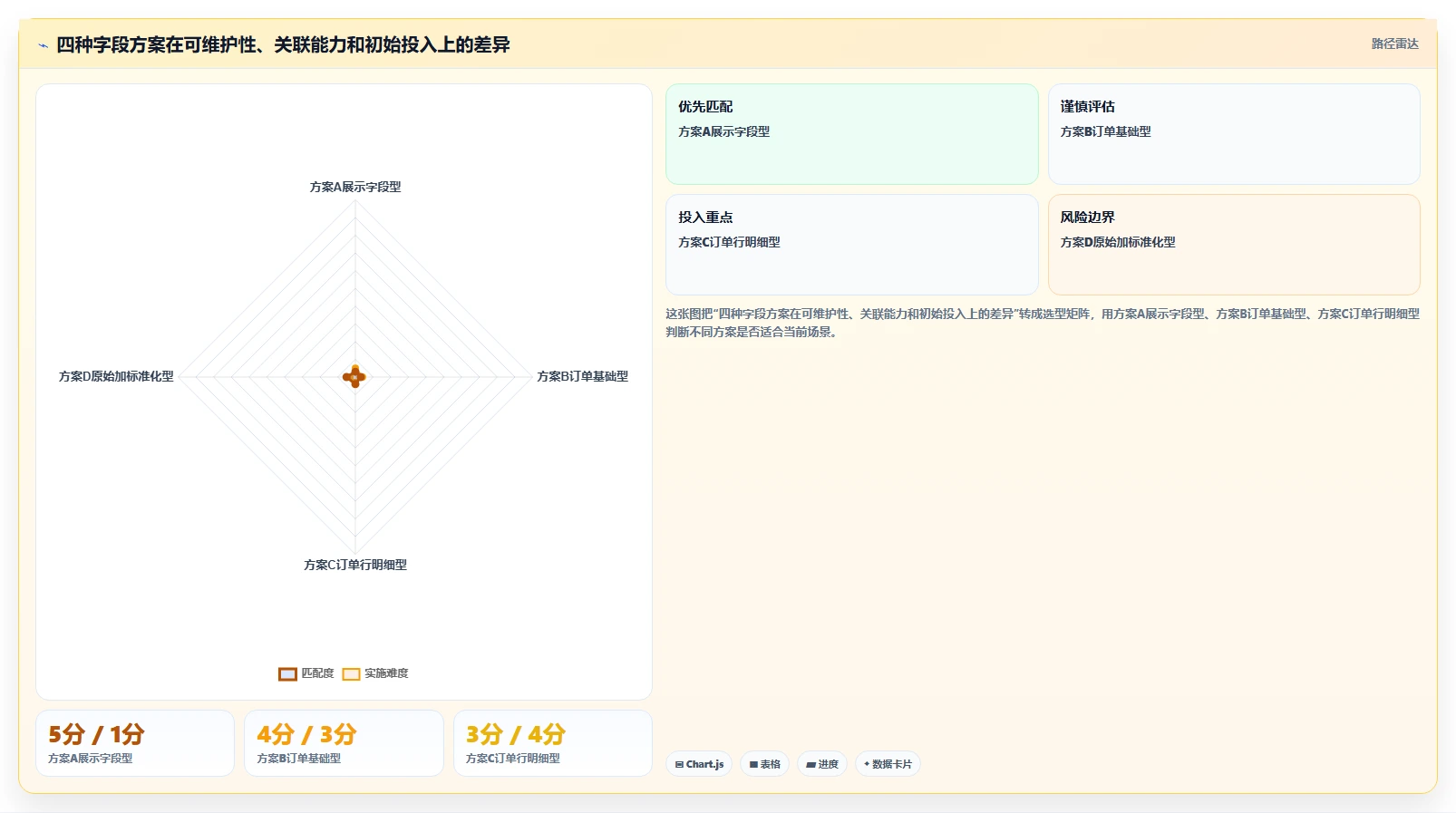This screenshot has width=1456, height=813.
Task: Click radar axis label 方案D原始加标准化型
Action: click(x=116, y=376)
